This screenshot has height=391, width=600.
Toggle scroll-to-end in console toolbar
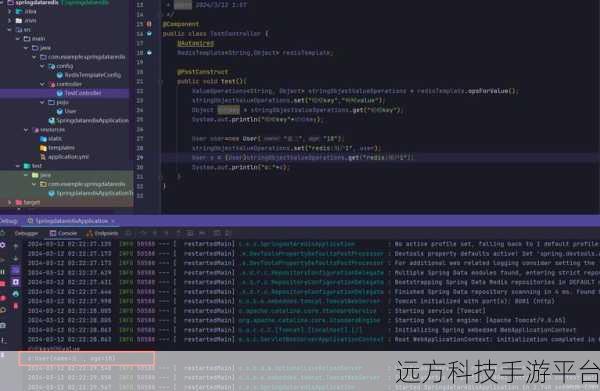16,282
